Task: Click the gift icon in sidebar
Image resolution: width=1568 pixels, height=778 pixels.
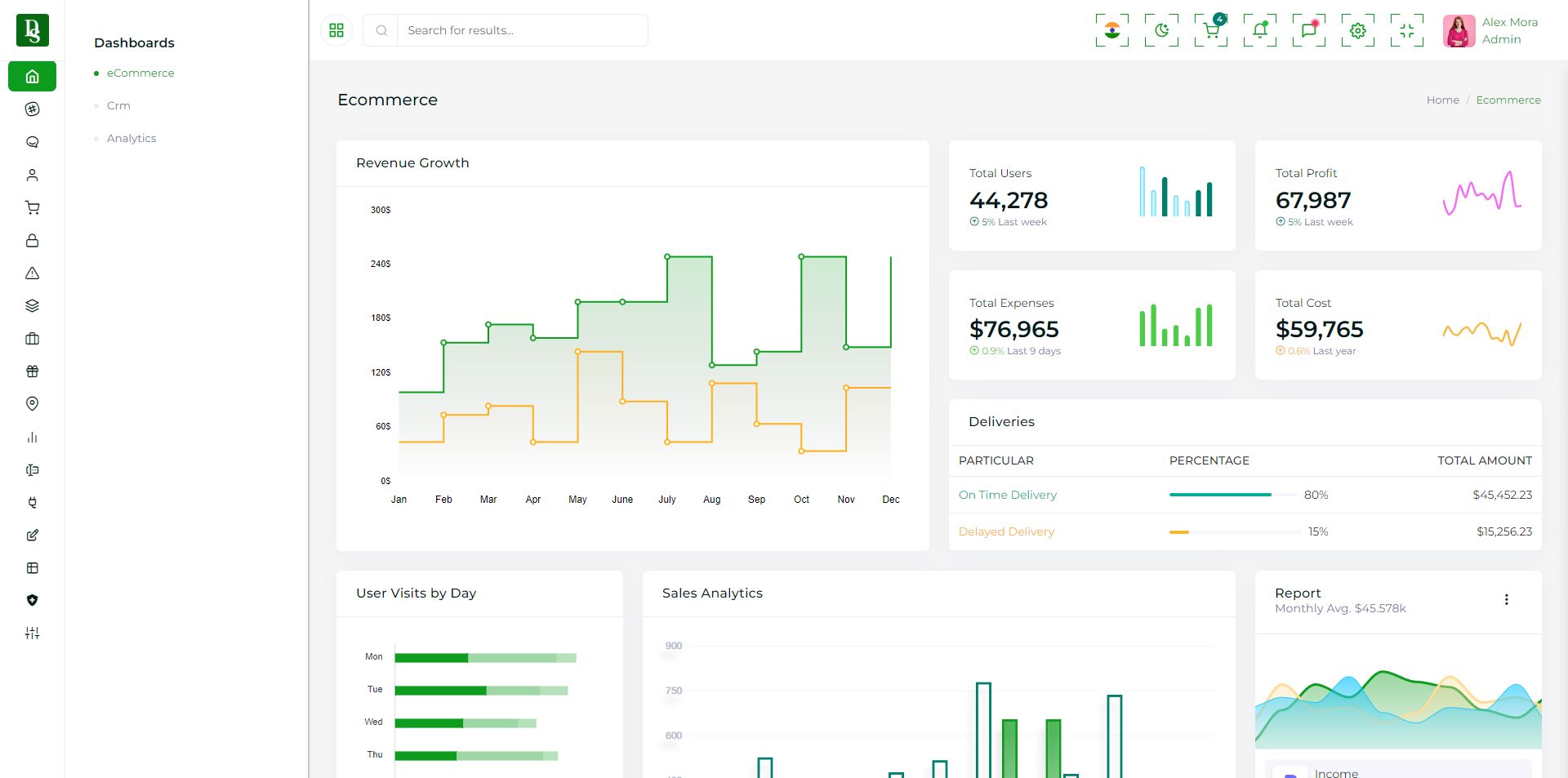Action: [x=33, y=371]
